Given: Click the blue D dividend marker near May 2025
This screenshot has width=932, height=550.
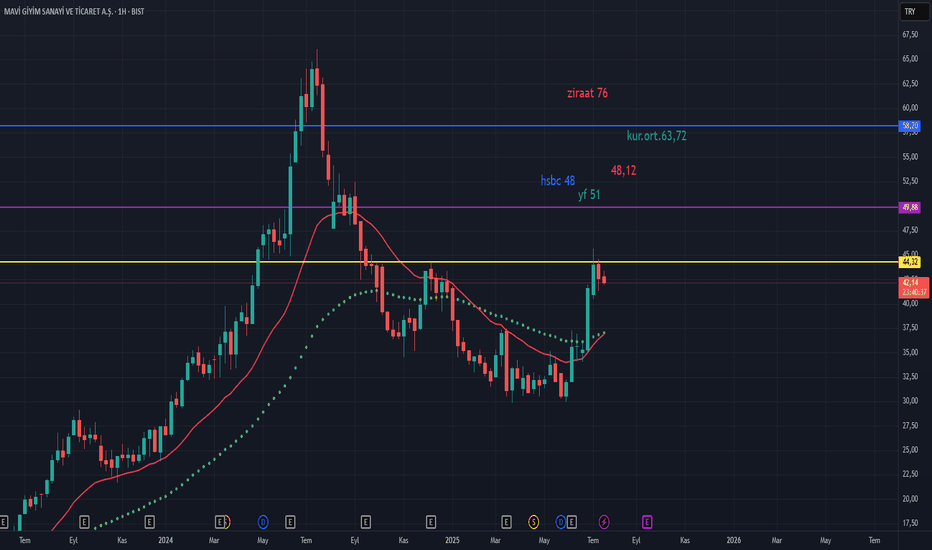Looking at the screenshot, I should tap(560, 522).
